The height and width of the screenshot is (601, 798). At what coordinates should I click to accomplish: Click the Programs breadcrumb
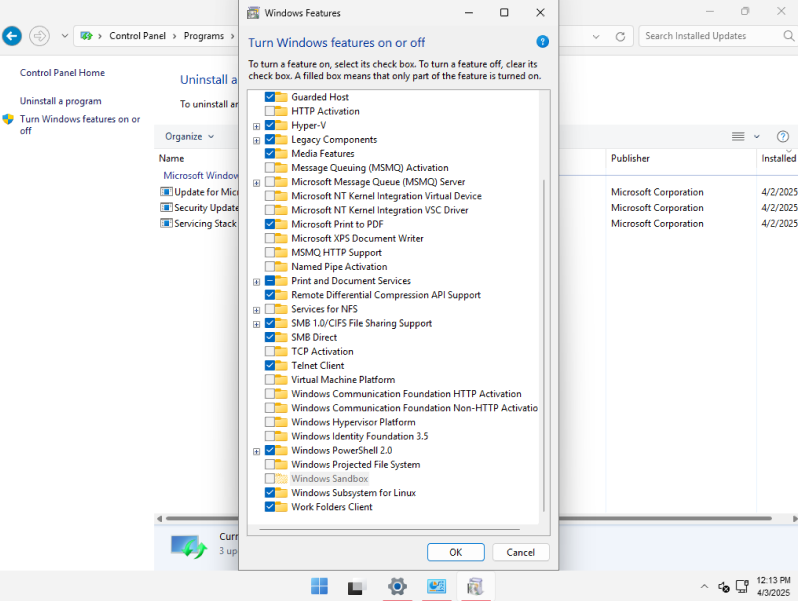coord(204,36)
